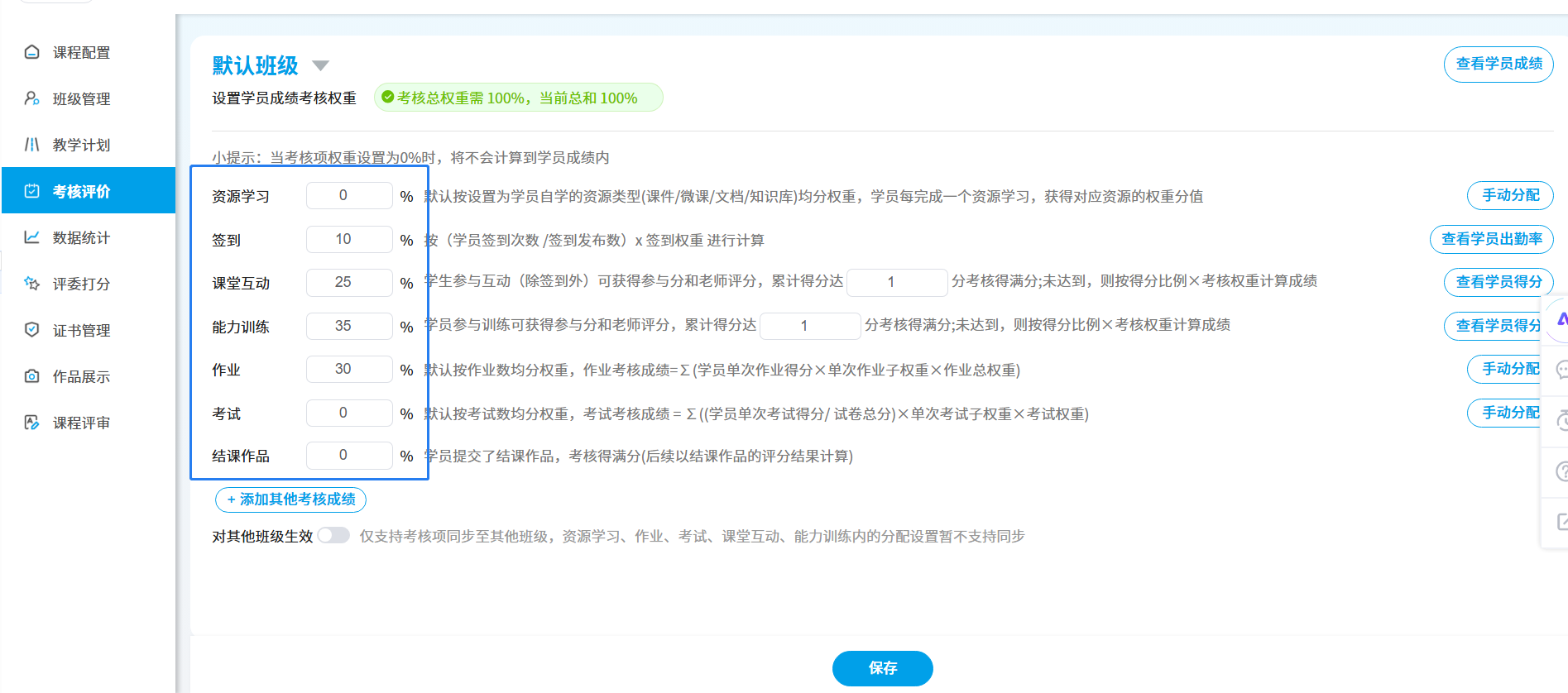The height and width of the screenshot is (693, 1568).
Task: Open 数据统计 menu item
Action: point(81,238)
